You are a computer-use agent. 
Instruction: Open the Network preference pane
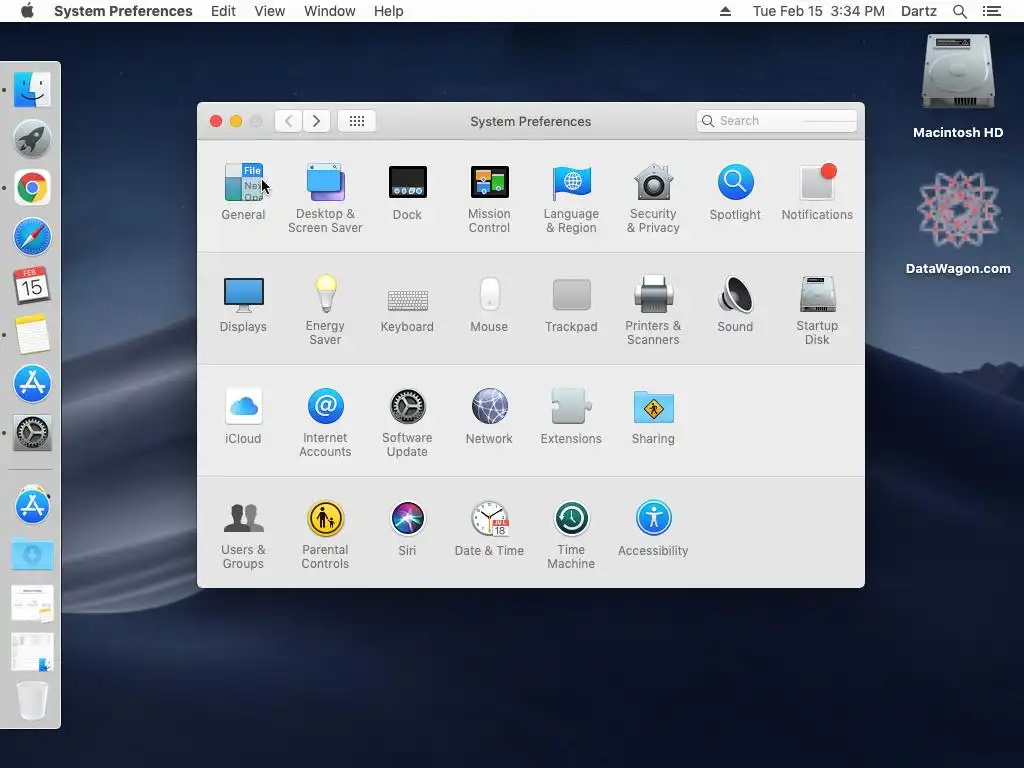[x=489, y=416]
